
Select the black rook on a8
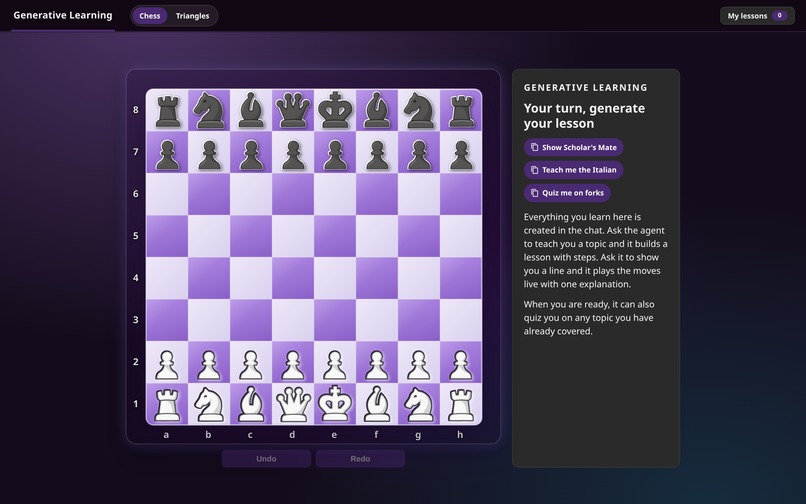[x=167, y=110]
